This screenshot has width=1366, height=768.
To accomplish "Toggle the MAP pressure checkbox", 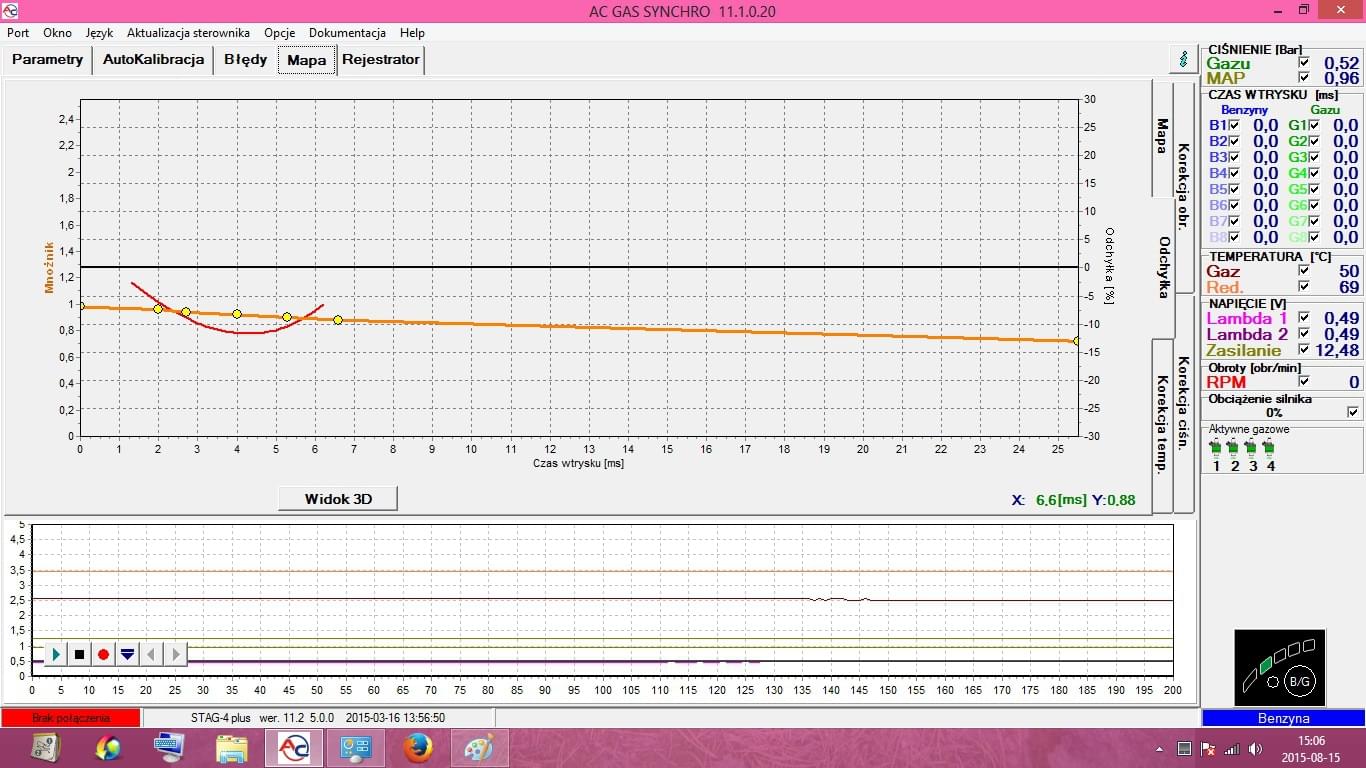I will 1303,78.
